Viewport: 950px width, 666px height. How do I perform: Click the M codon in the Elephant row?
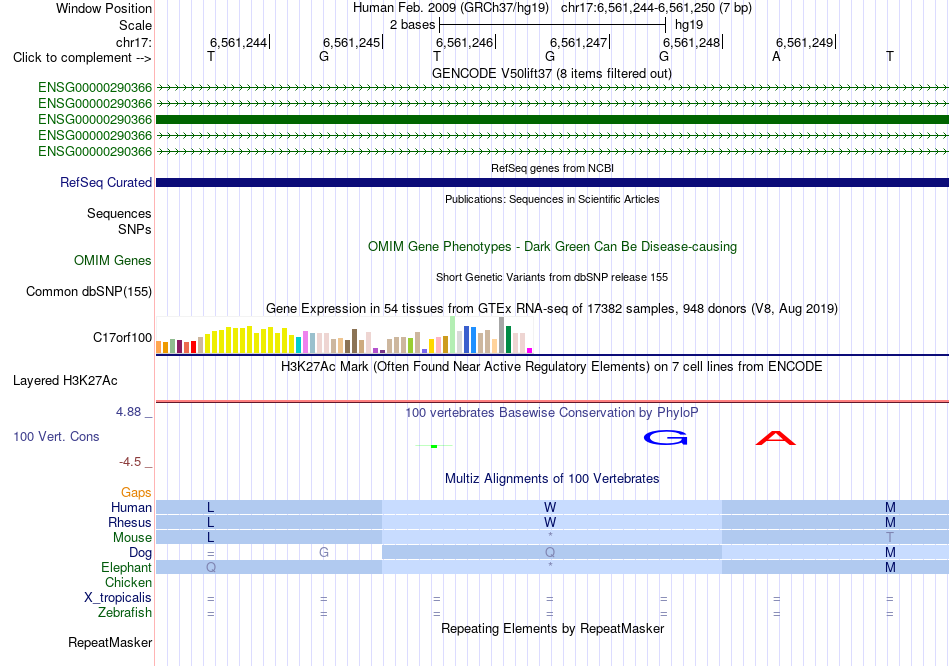(890, 568)
